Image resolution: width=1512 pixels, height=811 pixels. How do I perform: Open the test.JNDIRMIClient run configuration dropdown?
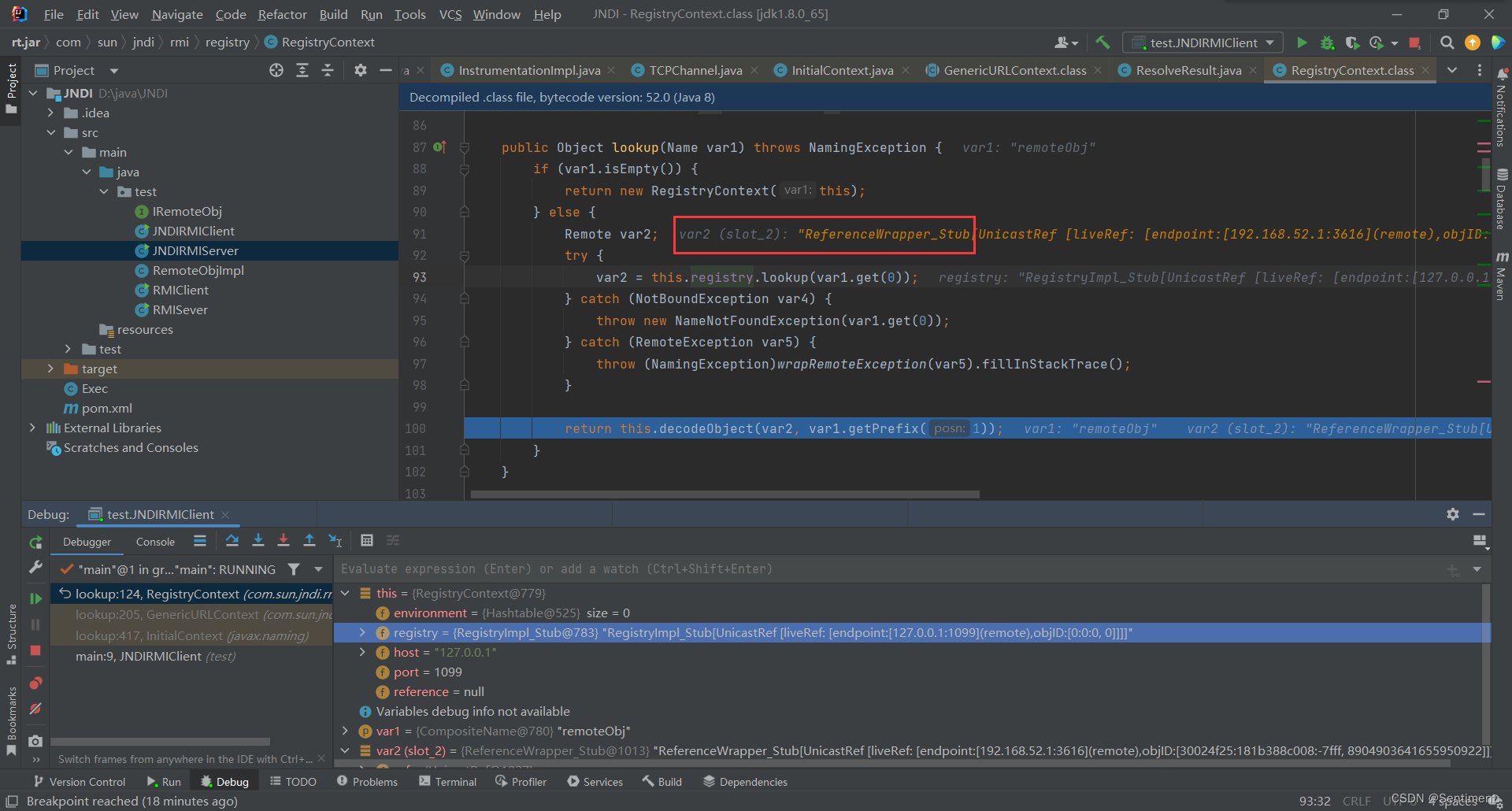click(1203, 43)
